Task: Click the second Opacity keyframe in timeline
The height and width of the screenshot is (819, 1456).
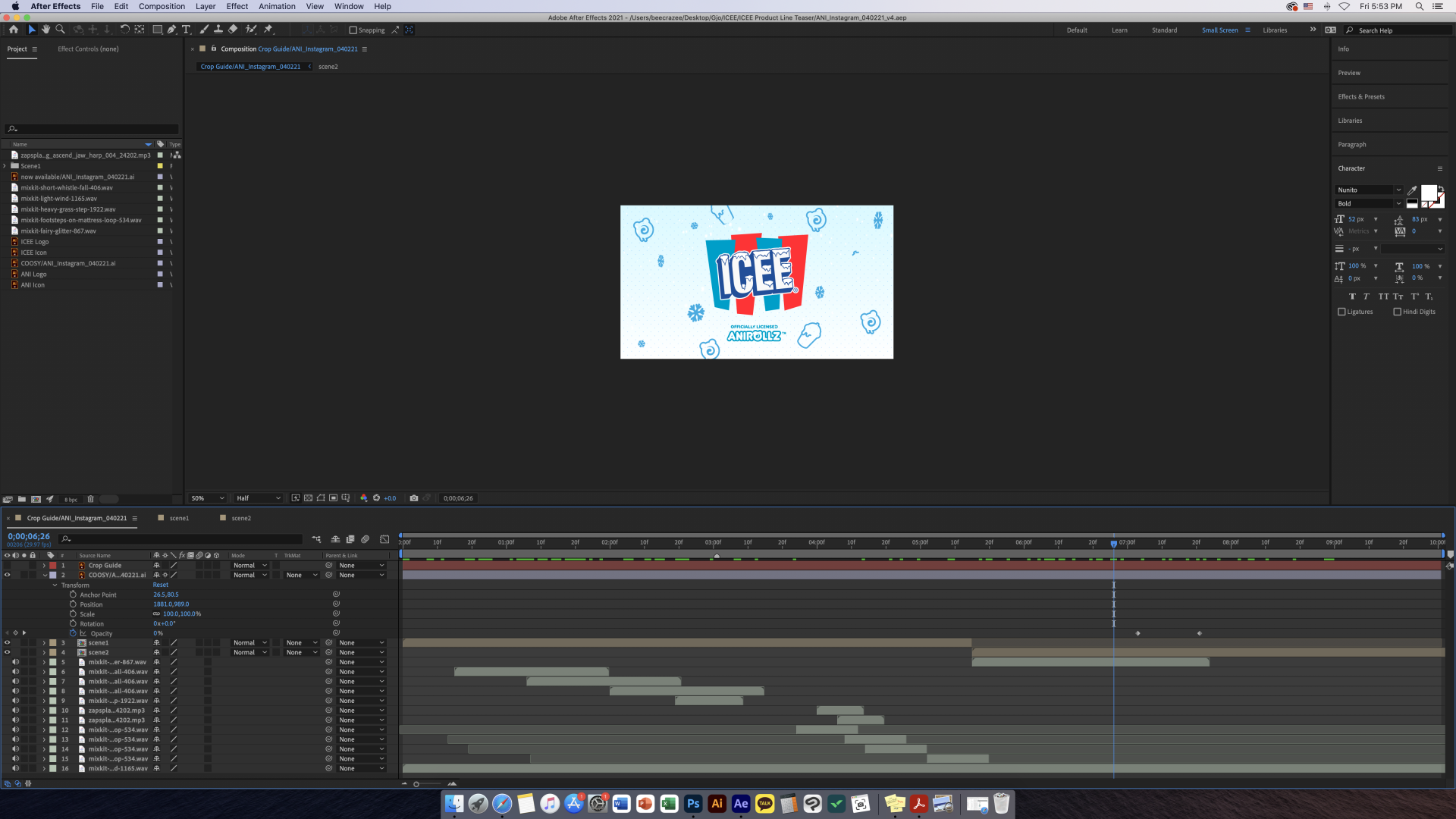Action: (1200, 633)
